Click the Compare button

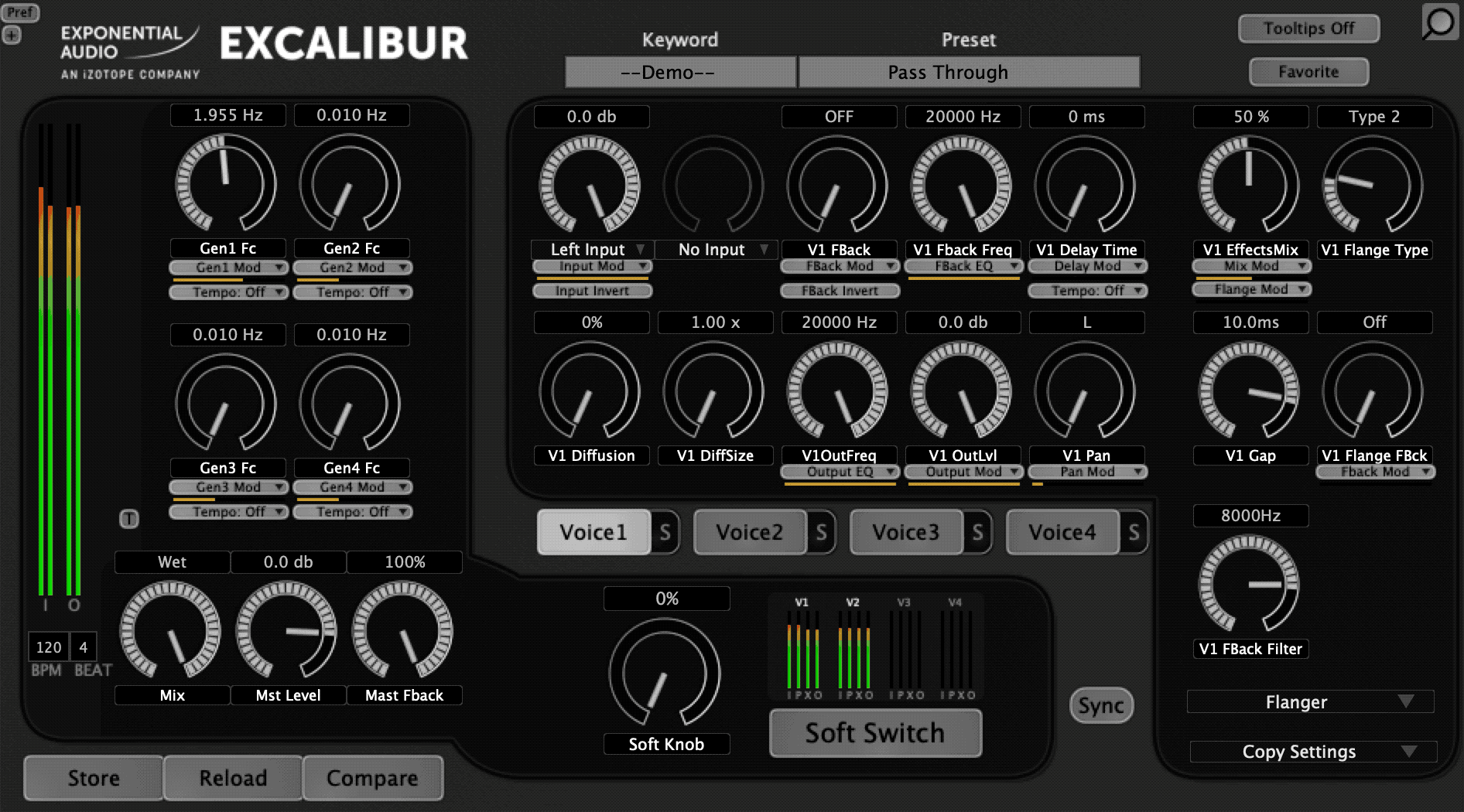coord(372,778)
